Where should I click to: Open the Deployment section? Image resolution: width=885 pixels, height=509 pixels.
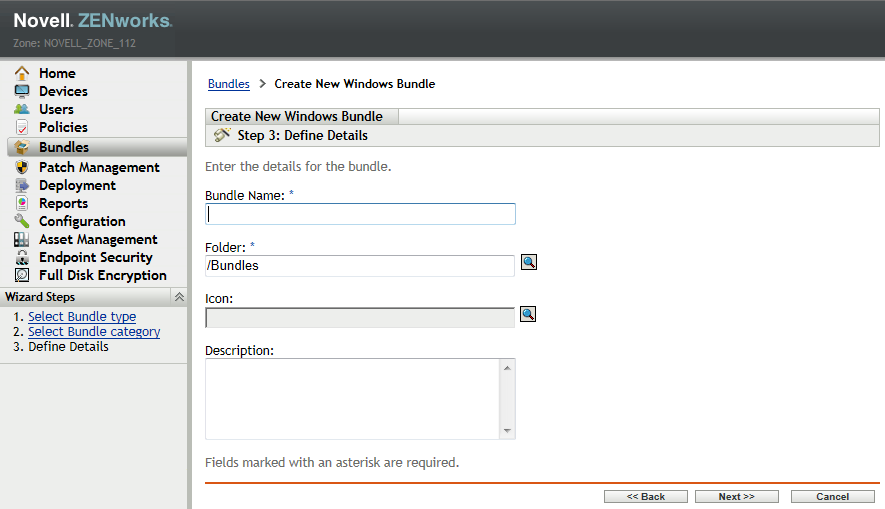[x=77, y=186]
